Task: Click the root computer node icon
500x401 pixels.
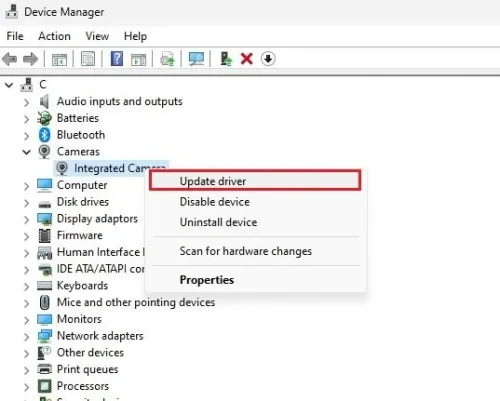Action: pos(27,85)
